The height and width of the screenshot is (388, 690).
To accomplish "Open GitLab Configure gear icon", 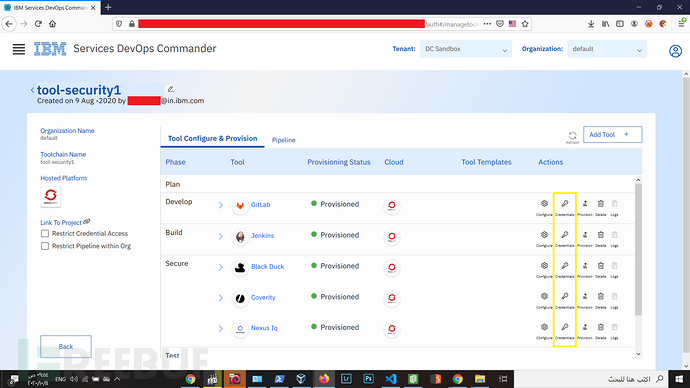I will (x=544, y=204).
